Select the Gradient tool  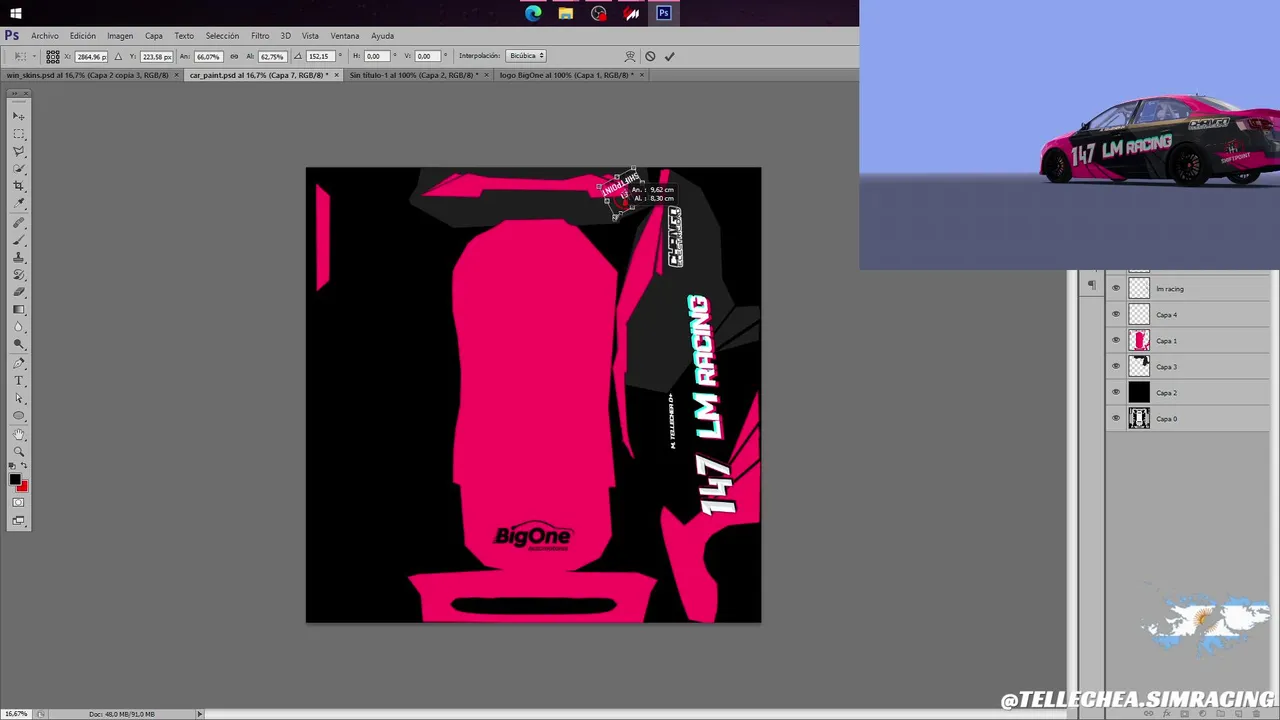(19, 310)
